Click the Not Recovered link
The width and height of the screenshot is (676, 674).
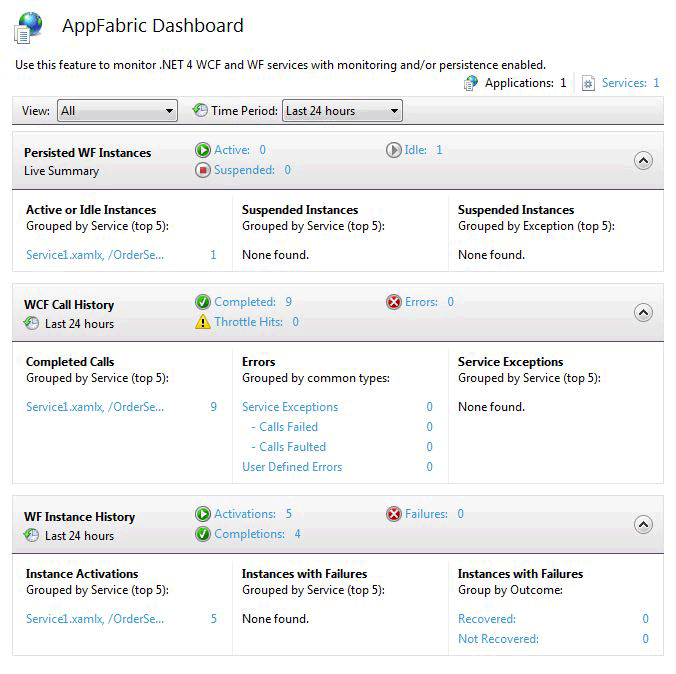click(x=498, y=639)
